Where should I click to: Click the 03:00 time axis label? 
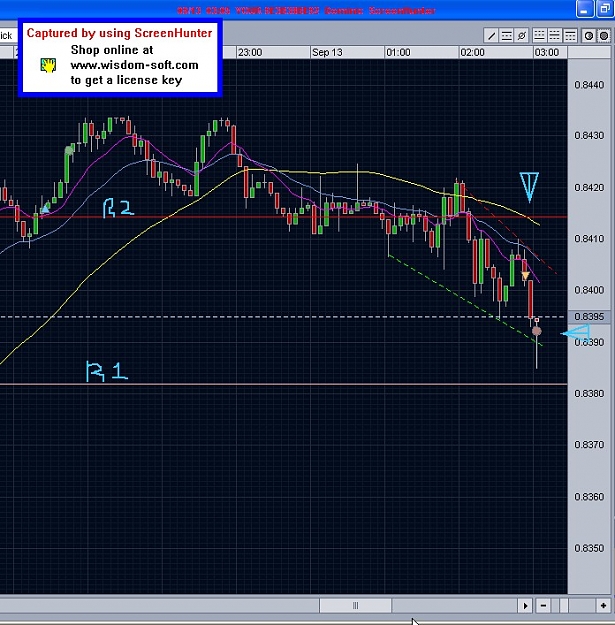[x=546, y=53]
